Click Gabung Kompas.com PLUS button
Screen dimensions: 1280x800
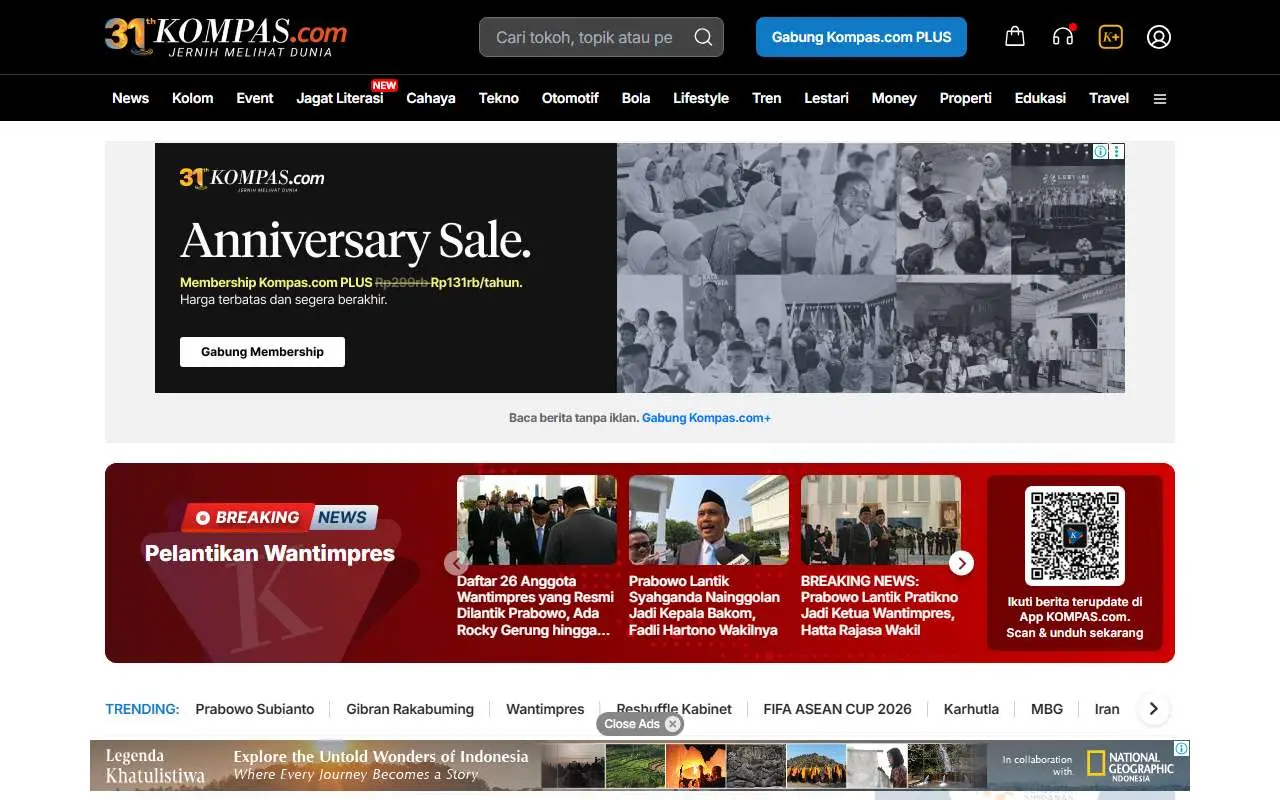click(x=861, y=37)
